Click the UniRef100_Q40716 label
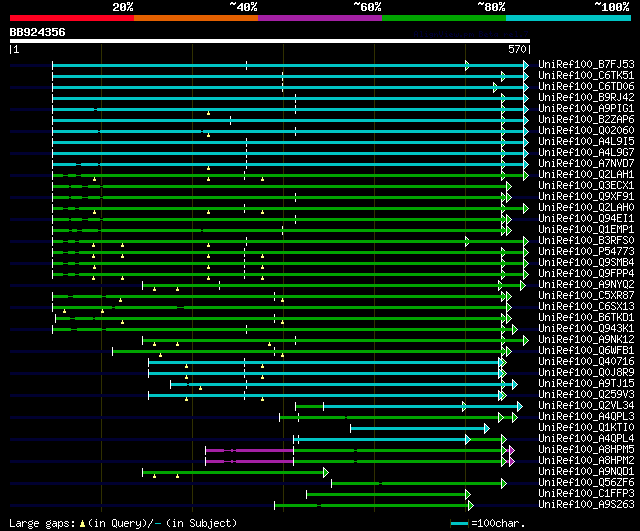 (586, 362)
